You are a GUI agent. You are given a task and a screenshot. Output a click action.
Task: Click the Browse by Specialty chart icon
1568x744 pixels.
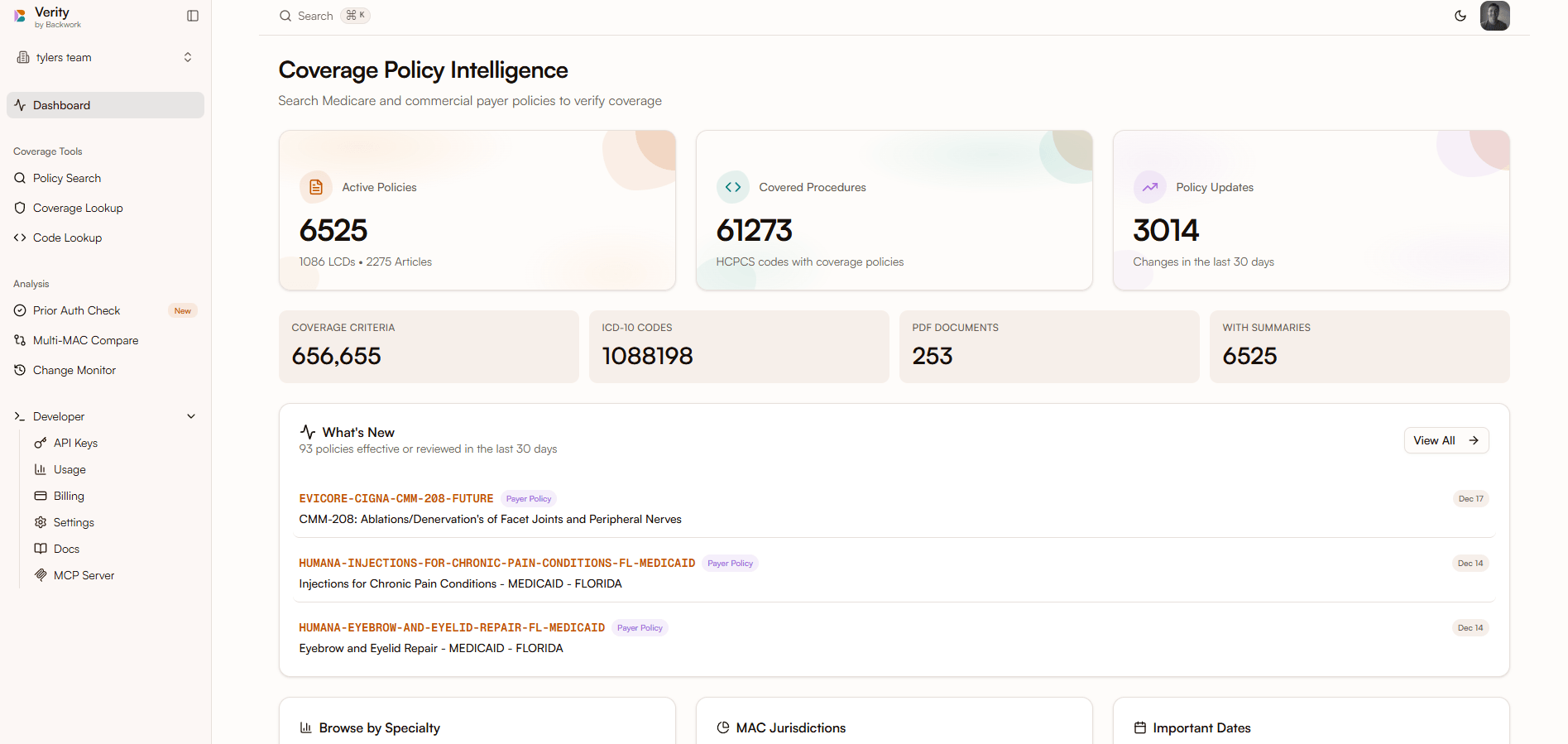(306, 727)
